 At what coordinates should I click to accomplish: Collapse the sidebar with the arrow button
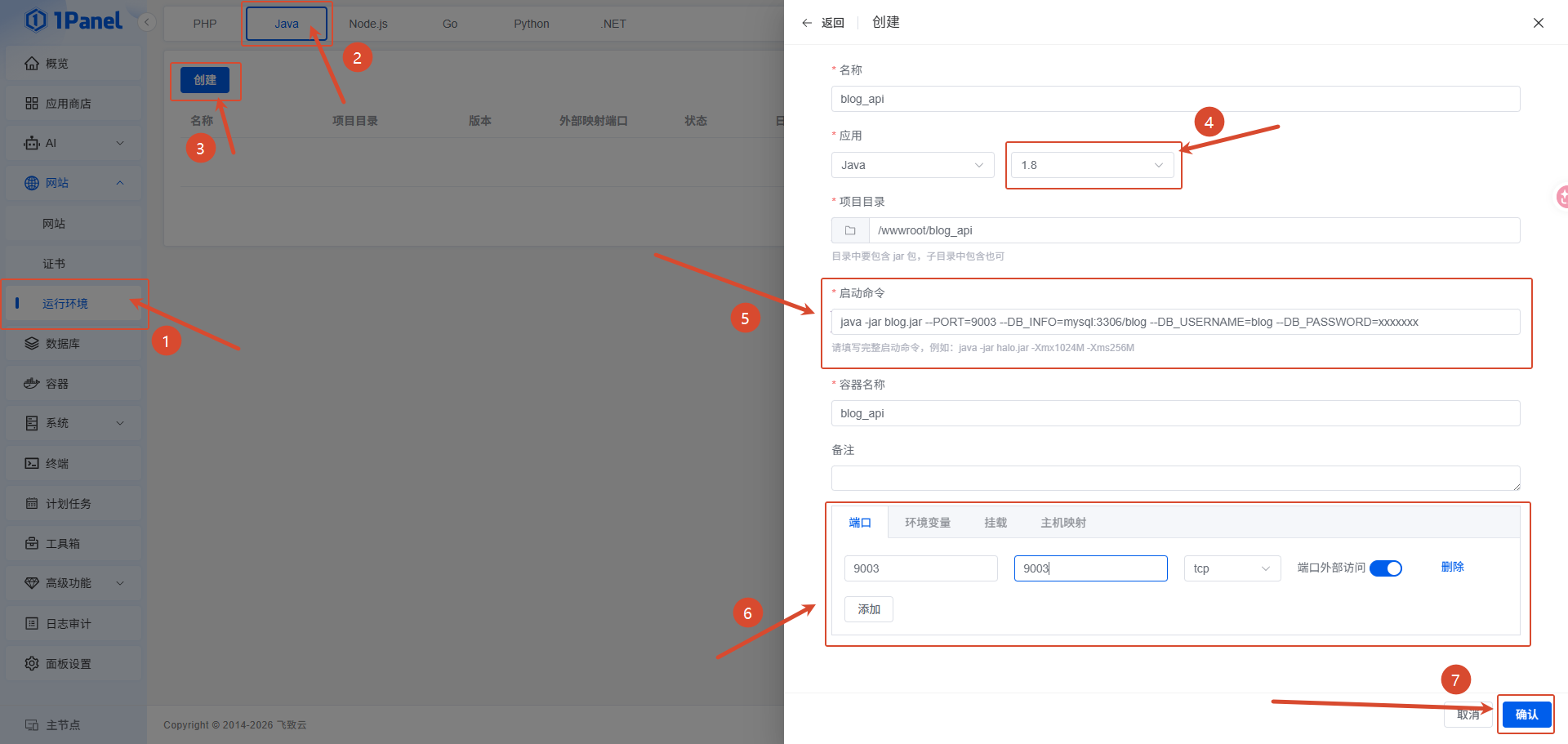(x=147, y=22)
